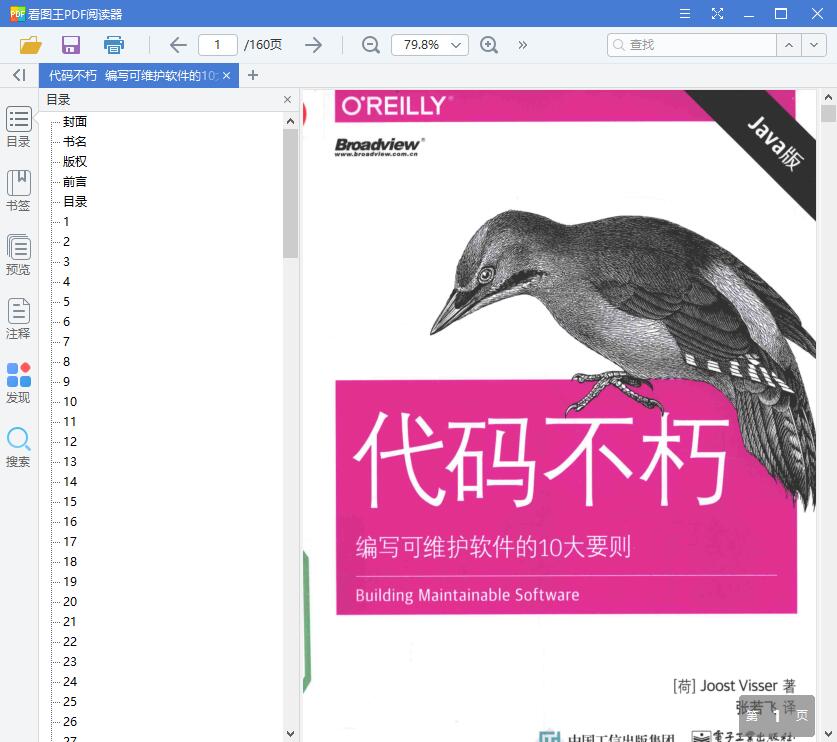Click the page indicator overlay

(x=777, y=715)
